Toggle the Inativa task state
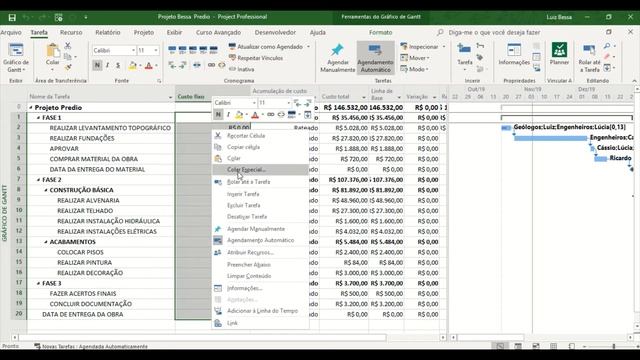Image resolution: width=640 pixels, height=360 pixels. coord(242,69)
